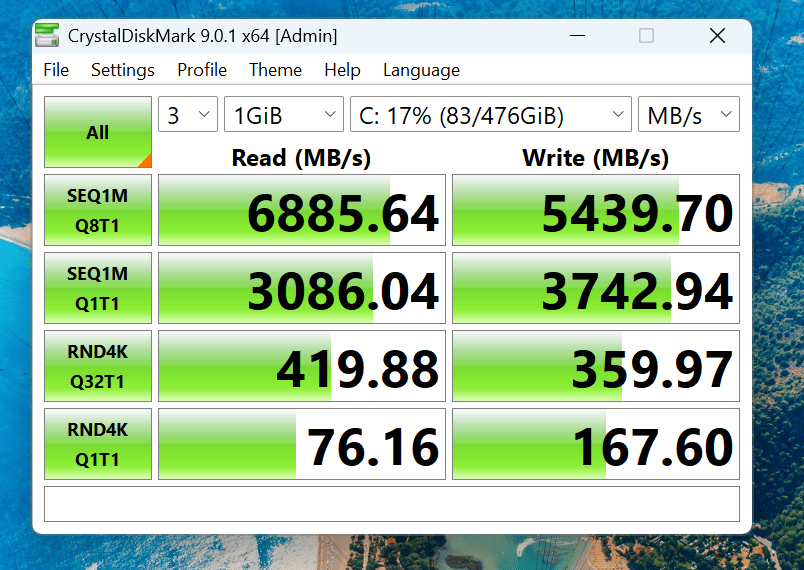Open the Profile menu
Image resolution: width=804 pixels, height=570 pixels.
202,70
